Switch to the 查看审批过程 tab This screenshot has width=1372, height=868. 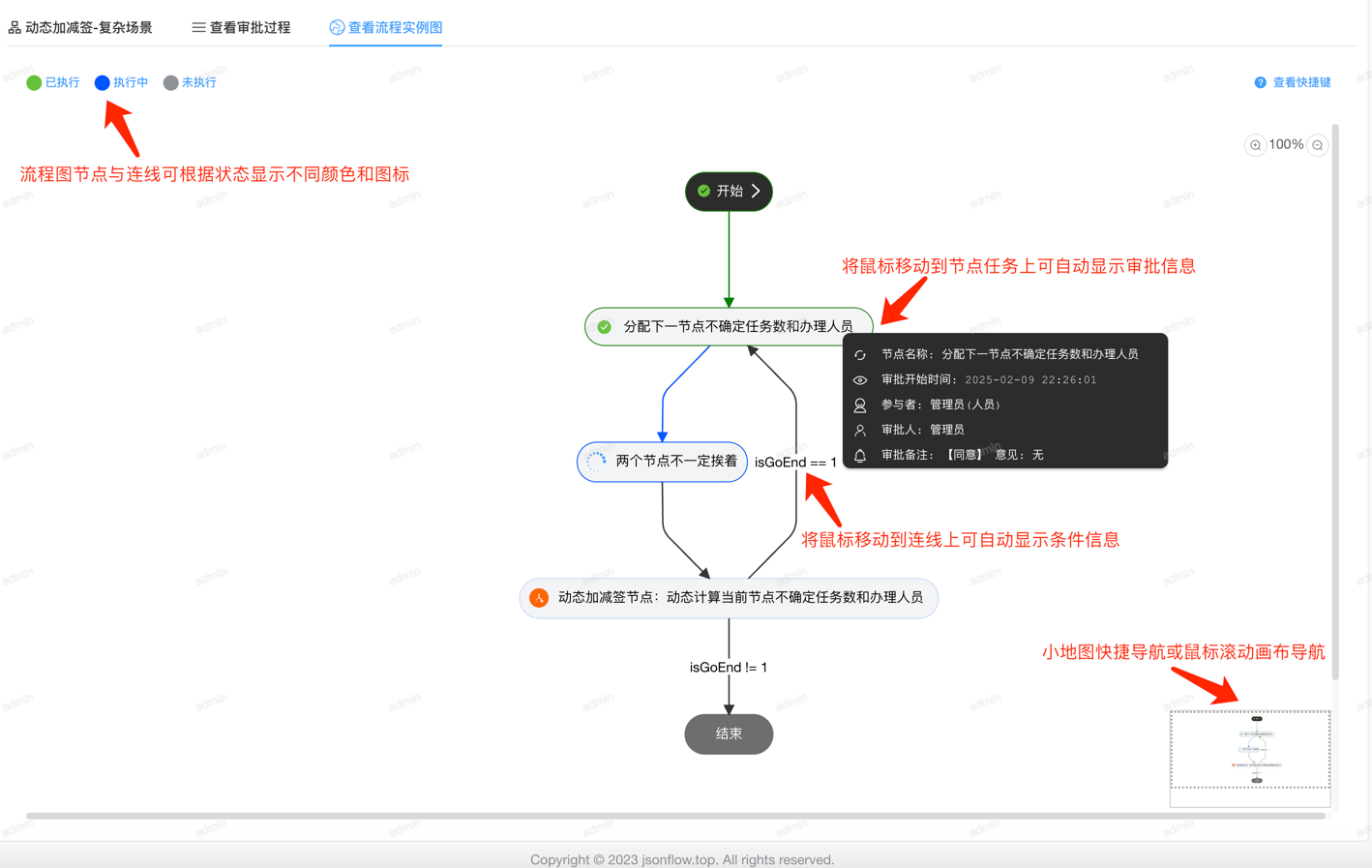point(241,28)
